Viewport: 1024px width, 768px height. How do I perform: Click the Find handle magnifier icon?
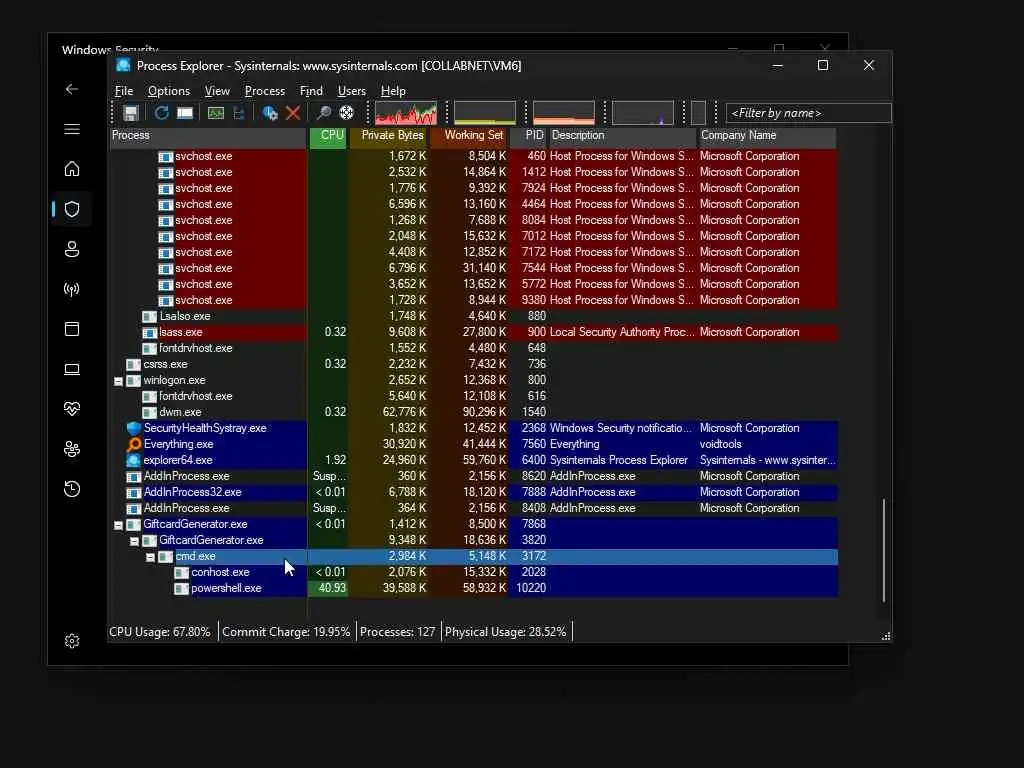[323, 113]
